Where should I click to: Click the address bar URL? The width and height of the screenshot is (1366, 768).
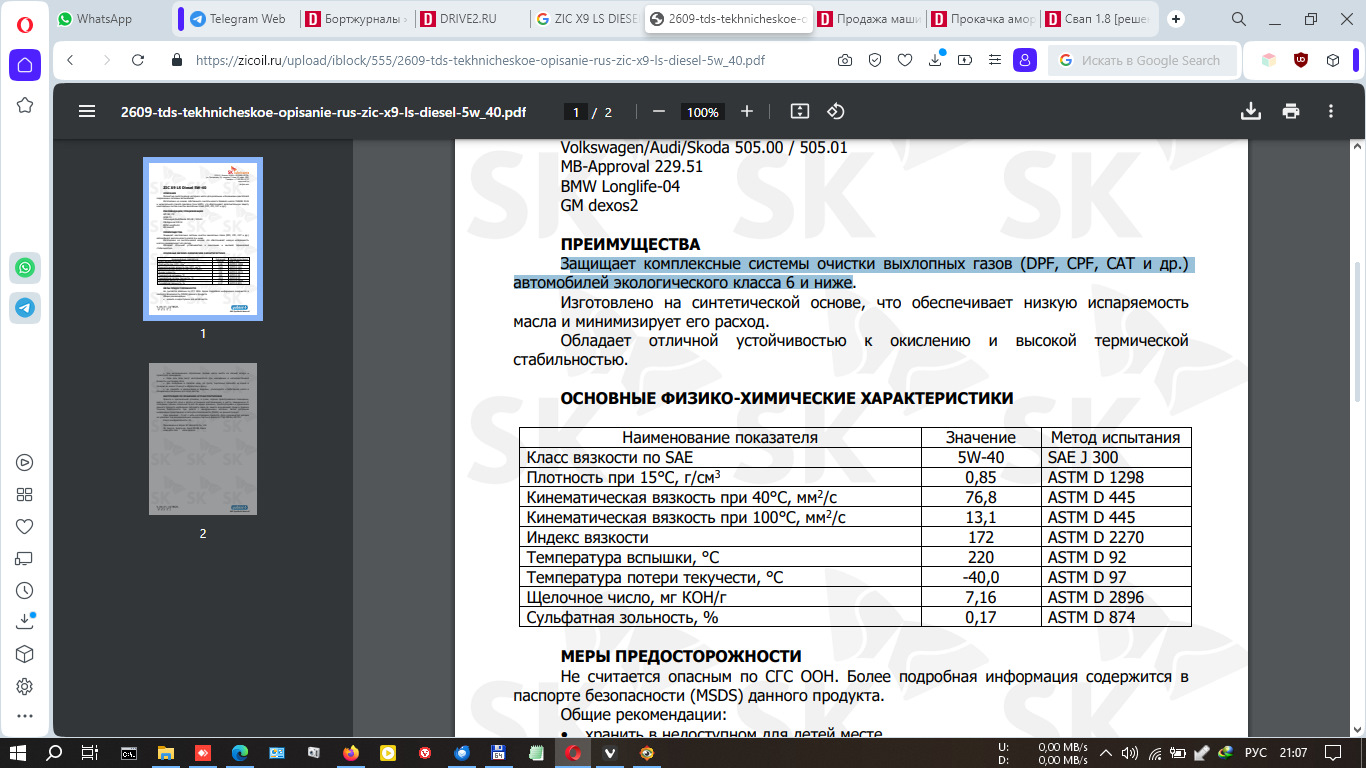[480, 60]
